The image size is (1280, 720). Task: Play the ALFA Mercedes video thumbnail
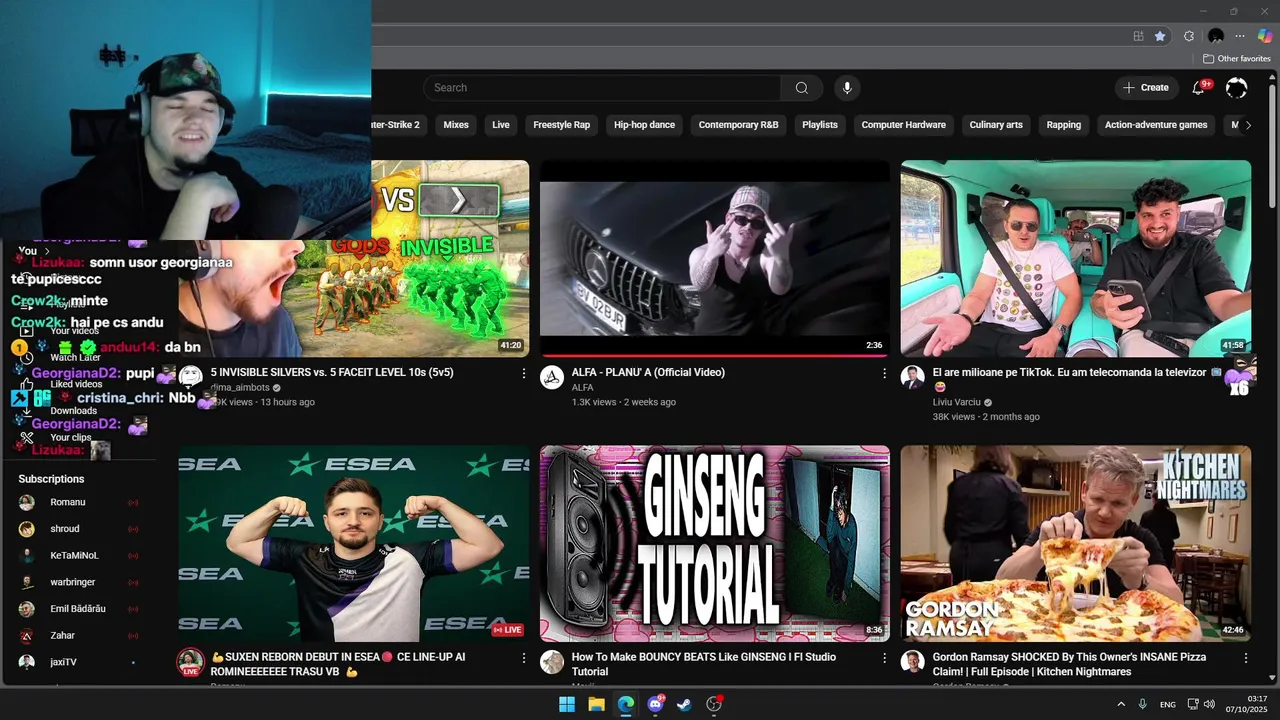click(714, 258)
